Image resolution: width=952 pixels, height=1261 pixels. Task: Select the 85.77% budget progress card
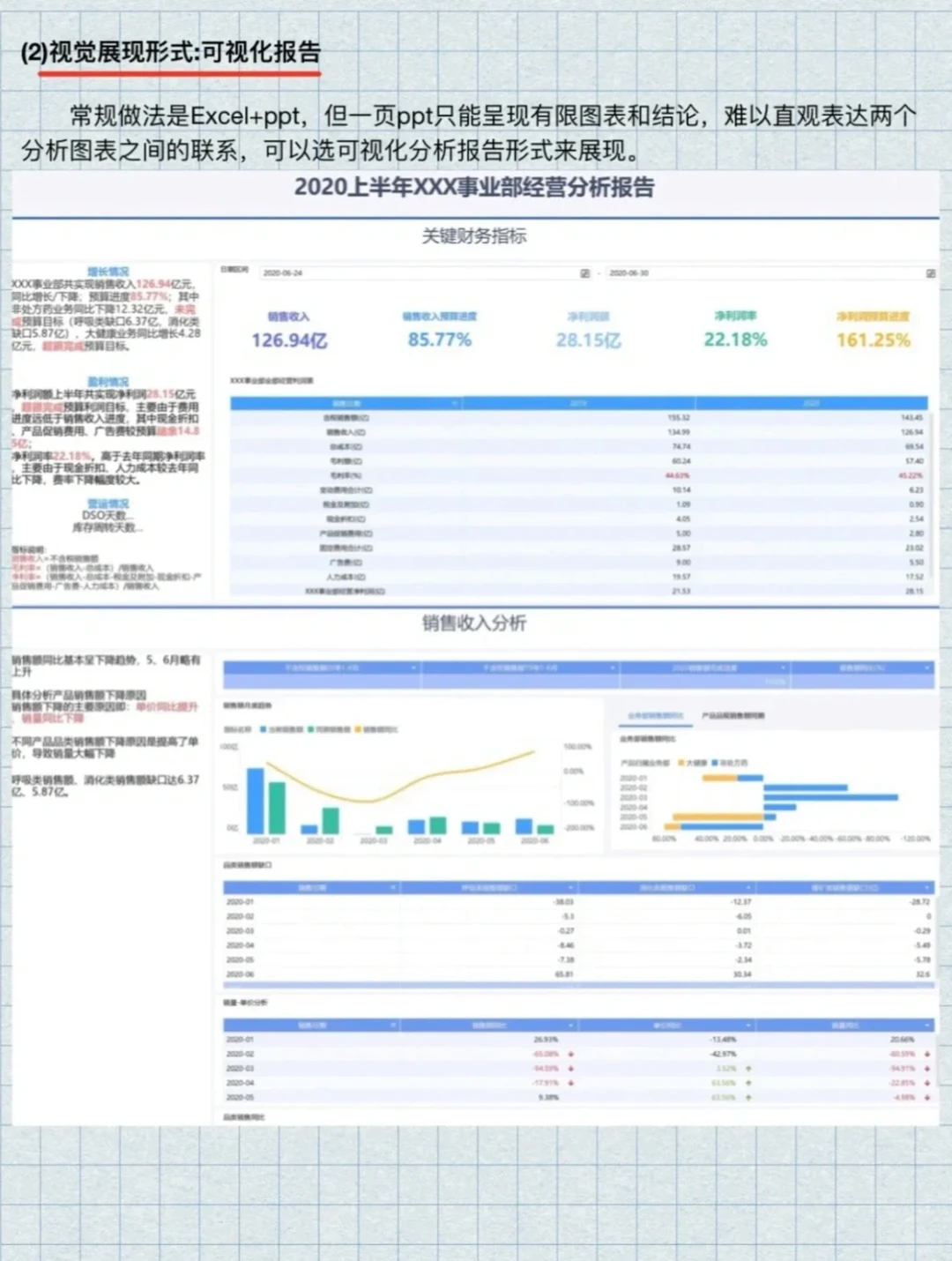[439, 329]
